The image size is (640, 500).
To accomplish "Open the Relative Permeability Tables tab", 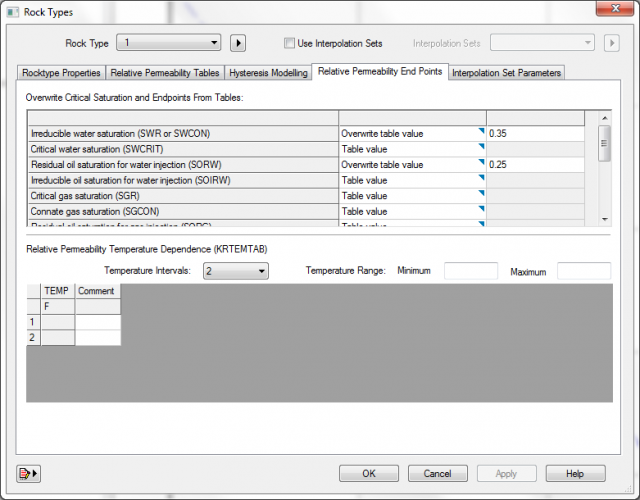I will [x=165, y=73].
